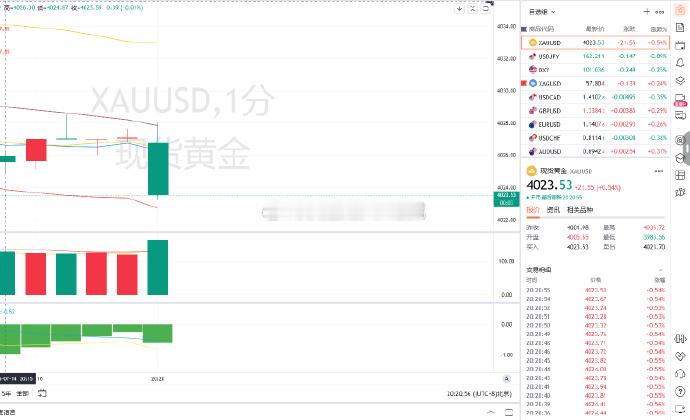Expand the watchlist group dropdown
The image size is (690, 420).
click(542, 12)
